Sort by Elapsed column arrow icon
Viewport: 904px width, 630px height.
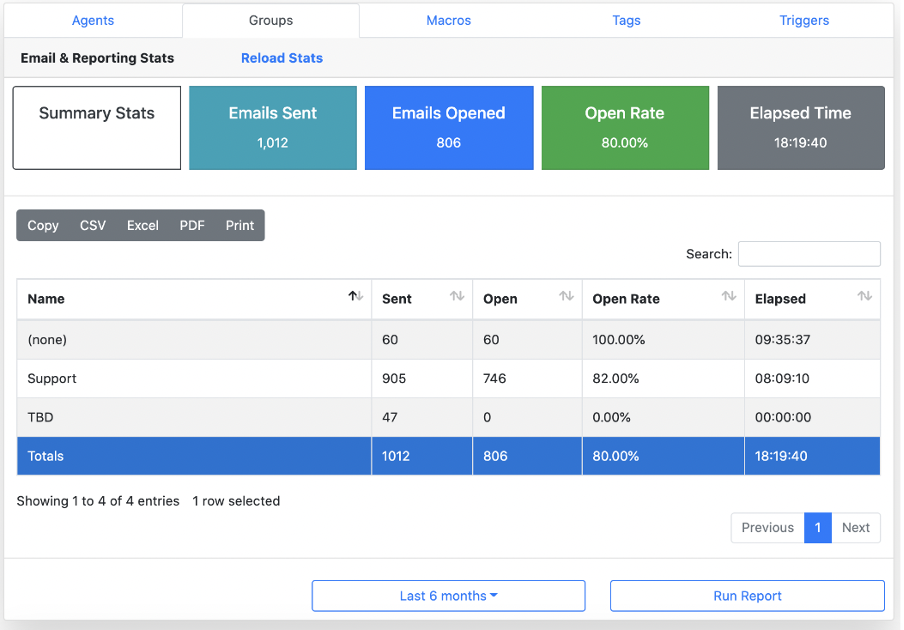pos(864,296)
